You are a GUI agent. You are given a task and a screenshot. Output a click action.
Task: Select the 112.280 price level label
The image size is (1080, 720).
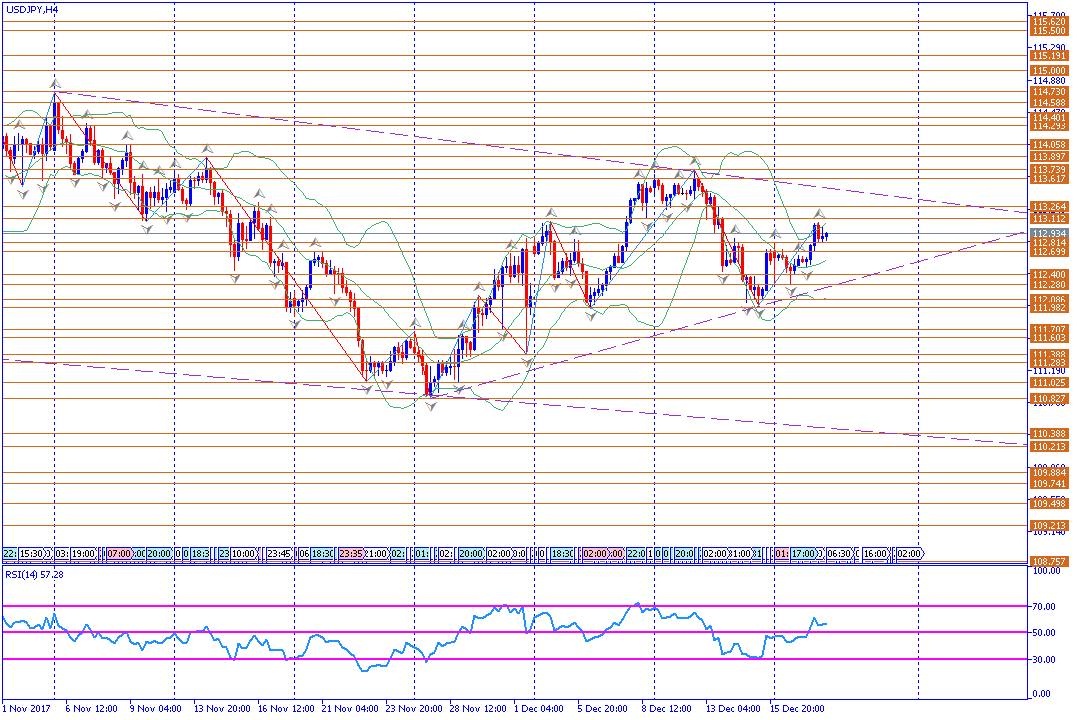pos(1049,285)
